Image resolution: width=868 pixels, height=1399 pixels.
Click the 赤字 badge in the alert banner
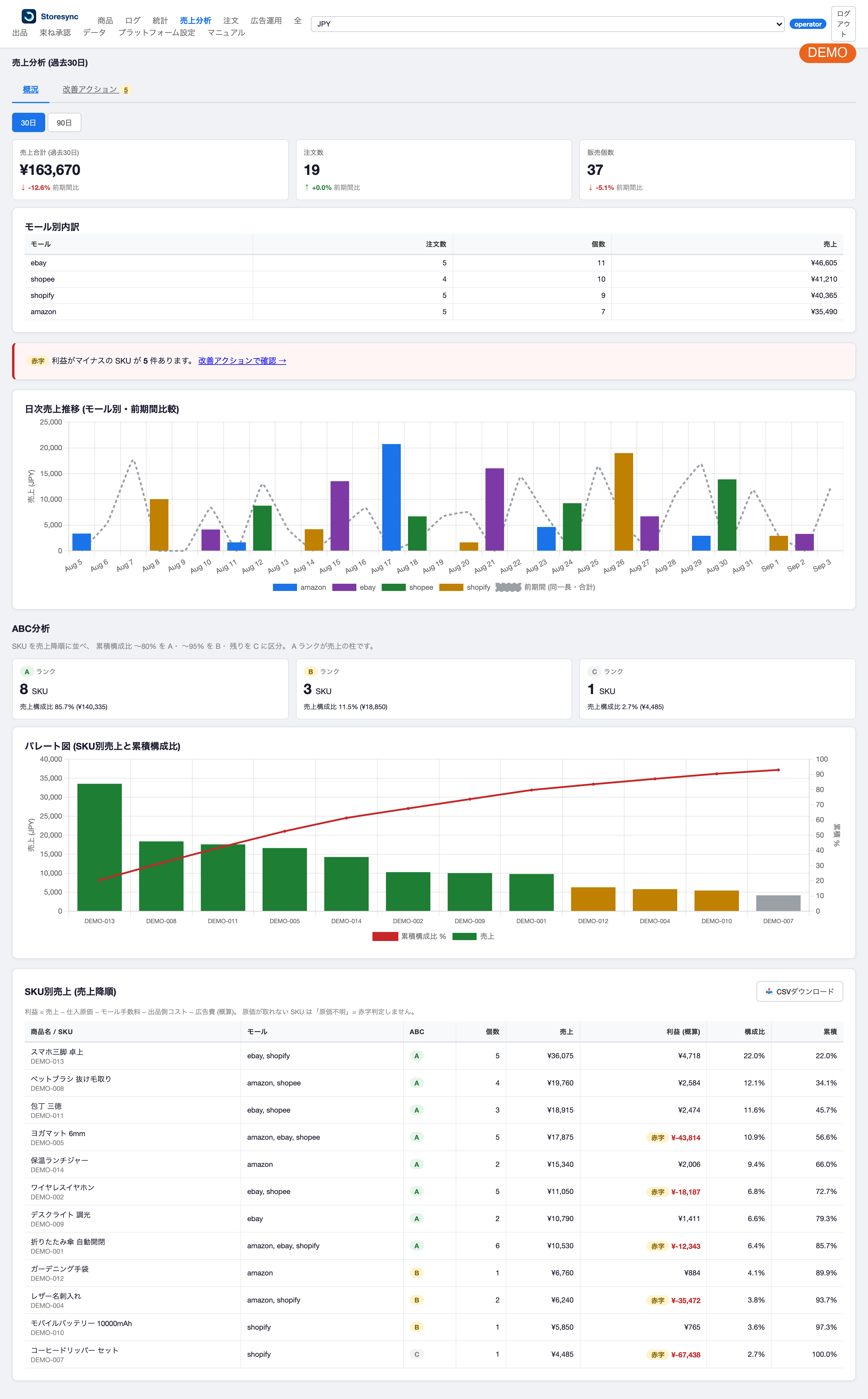38,361
